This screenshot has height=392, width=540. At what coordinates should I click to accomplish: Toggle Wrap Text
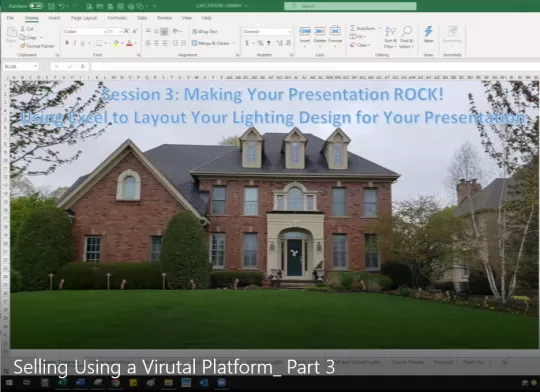(205, 31)
